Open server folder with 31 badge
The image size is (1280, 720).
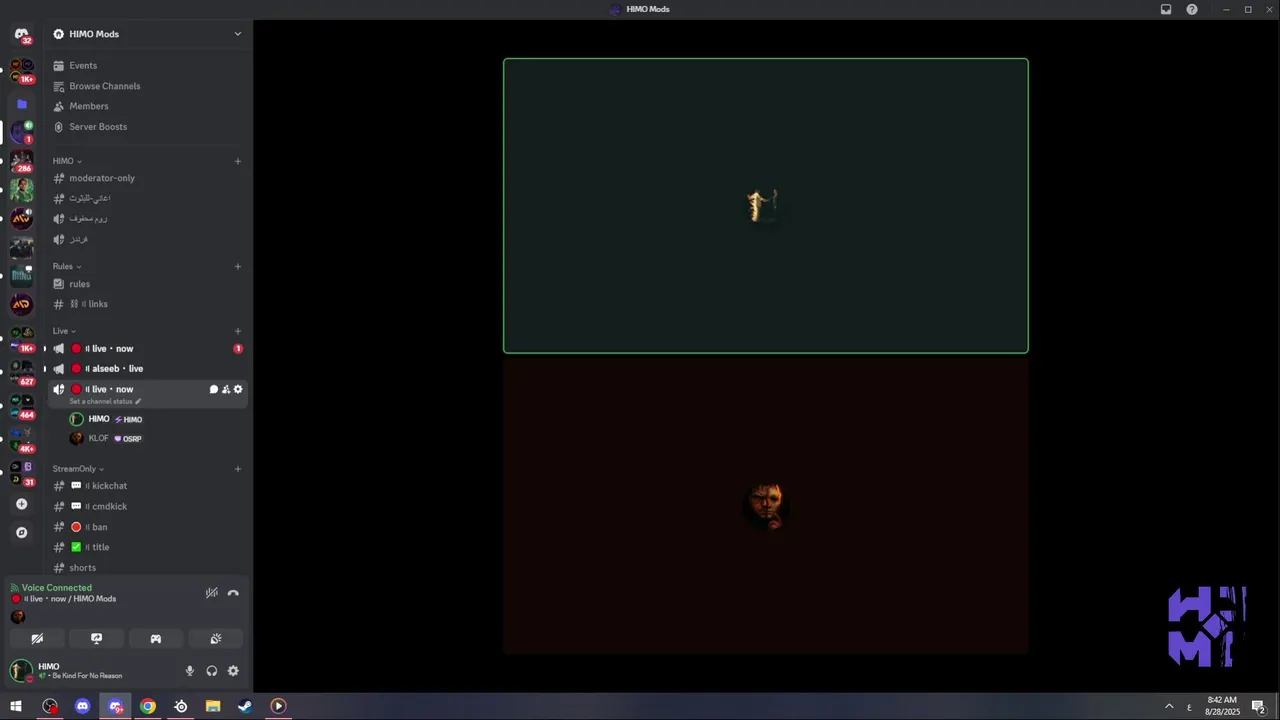click(x=22, y=472)
